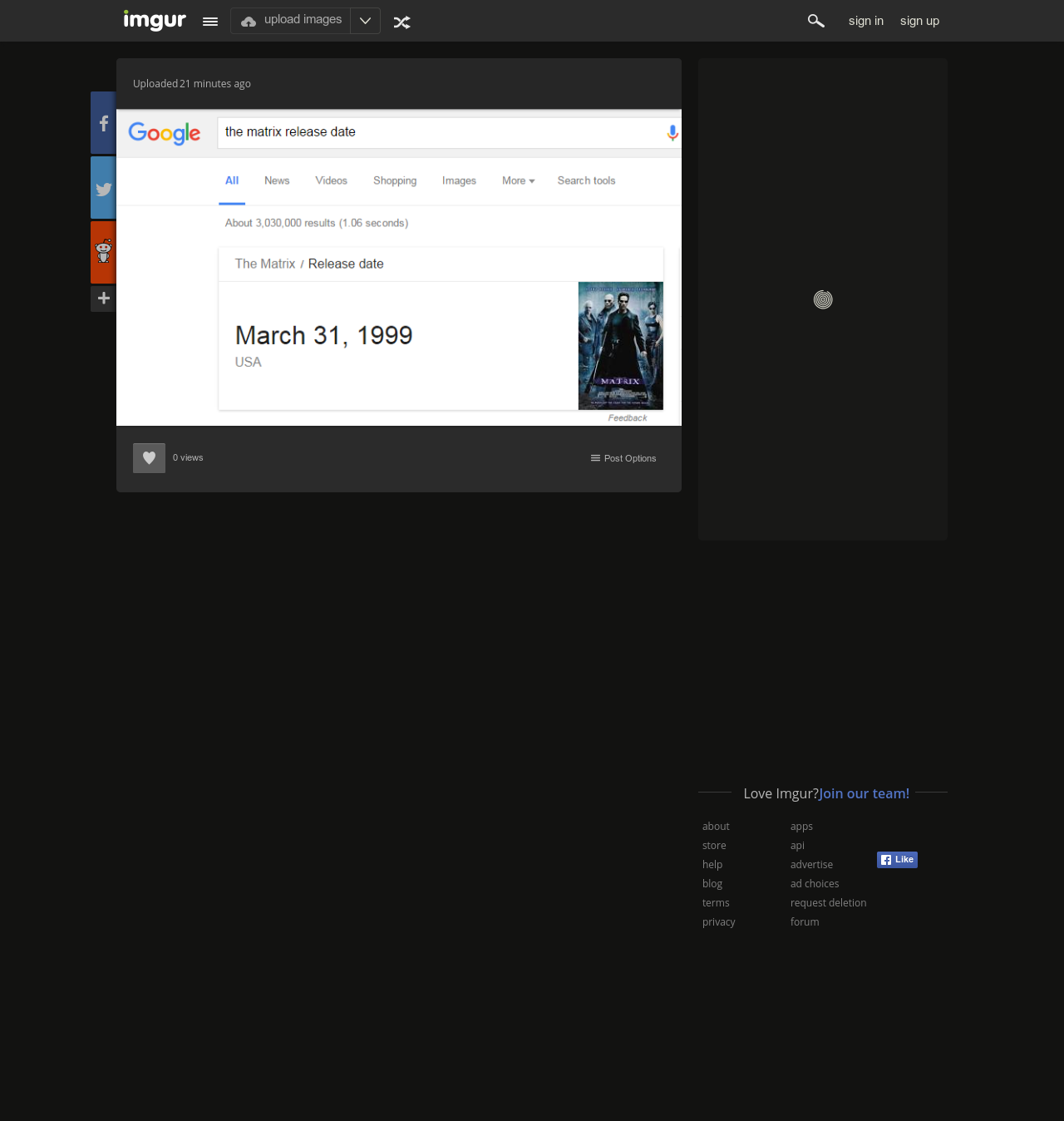The height and width of the screenshot is (1121, 1064).
Task: Open the privacy footer link
Action: [719, 922]
